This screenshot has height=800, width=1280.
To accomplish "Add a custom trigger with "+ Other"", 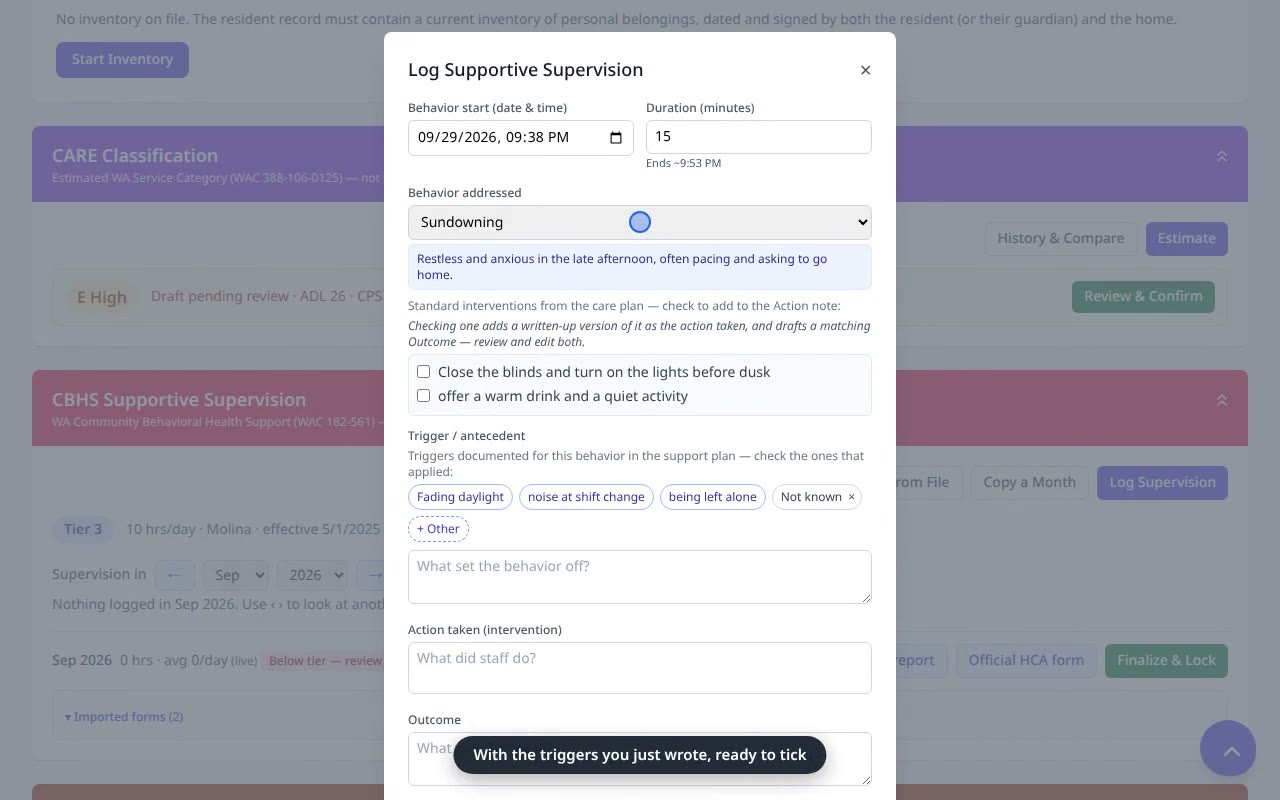I will pyautogui.click(x=438, y=529).
